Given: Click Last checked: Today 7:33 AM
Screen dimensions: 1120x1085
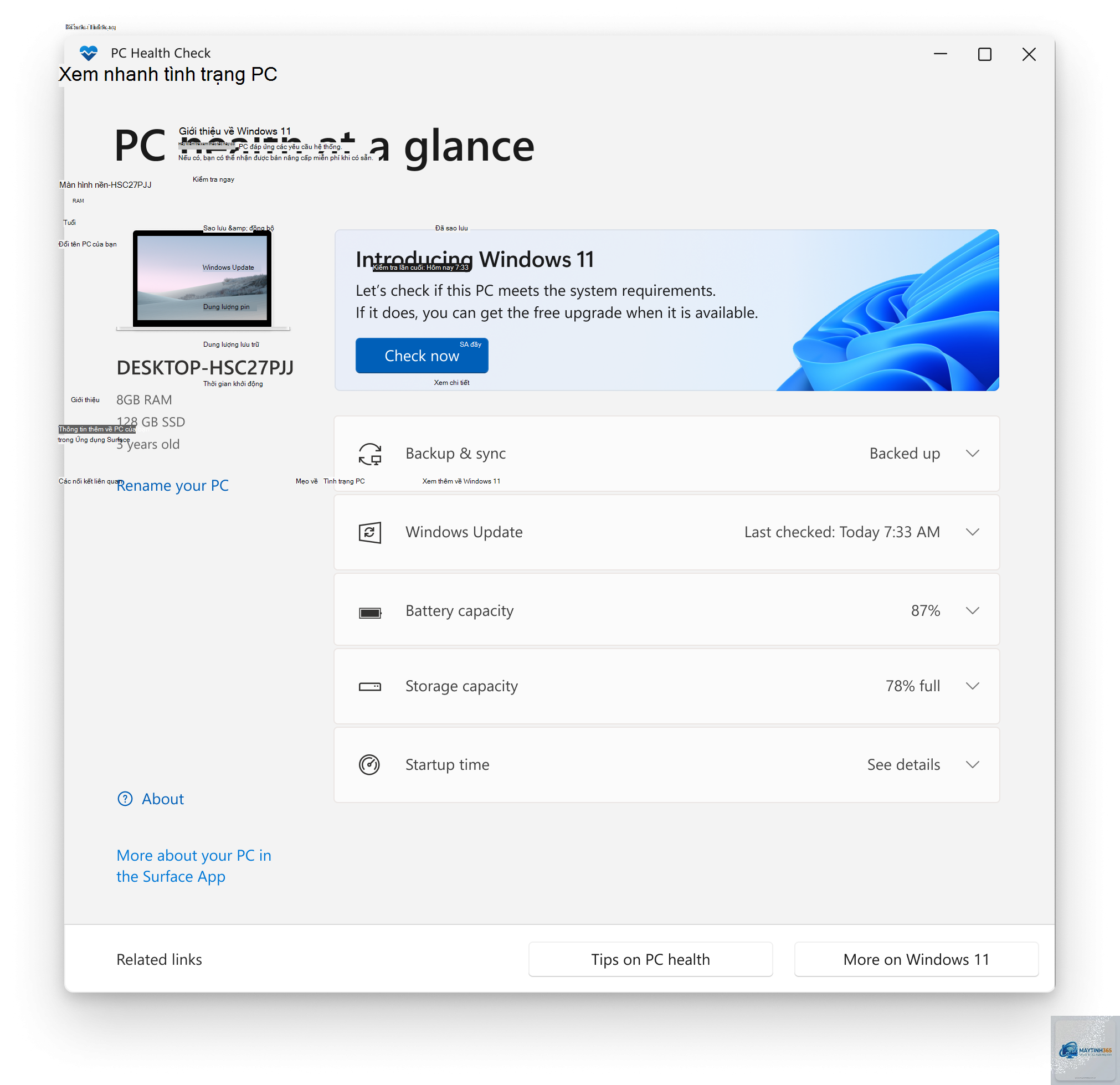Looking at the screenshot, I should click(842, 532).
